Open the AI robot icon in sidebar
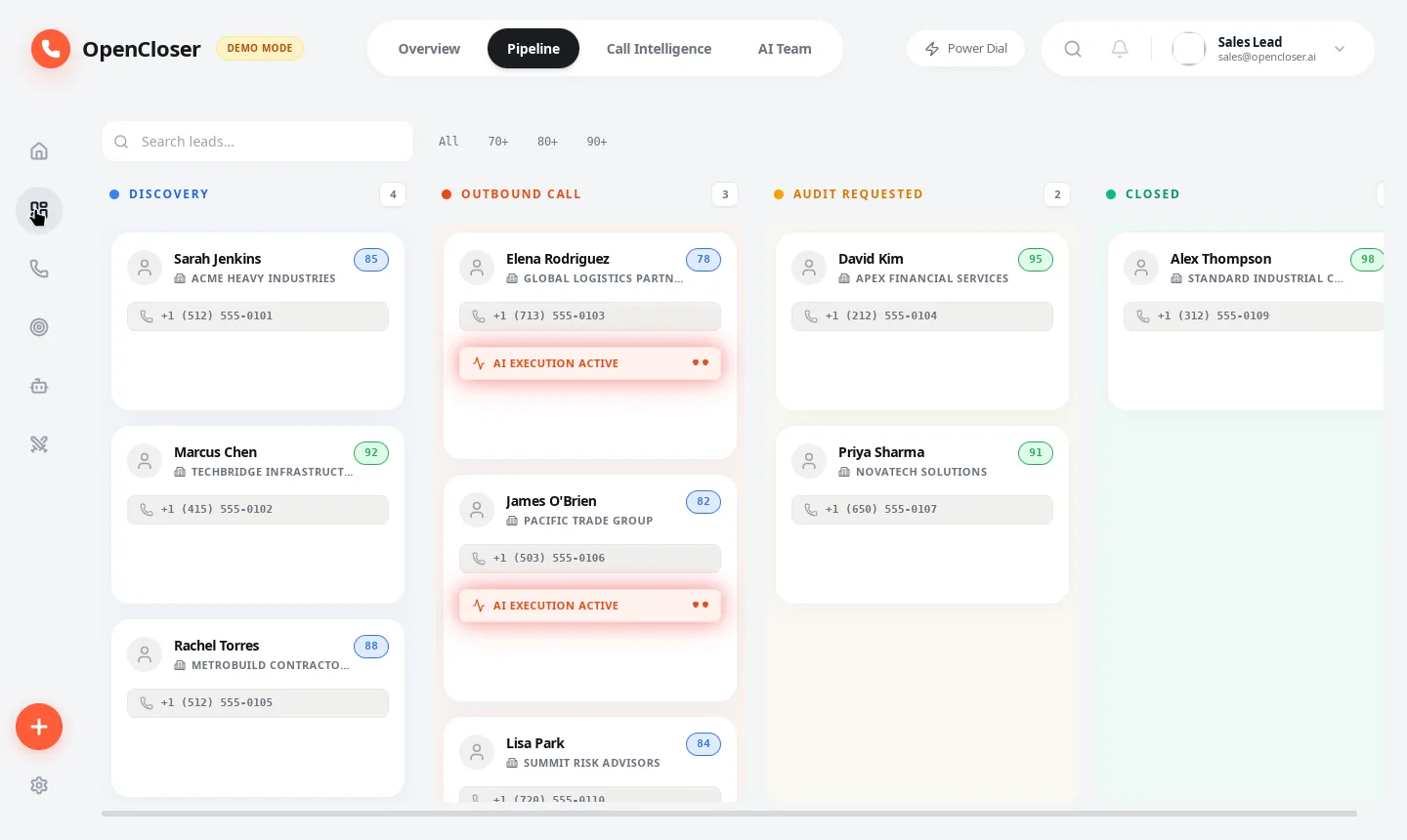This screenshot has width=1407, height=840. click(39, 386)
